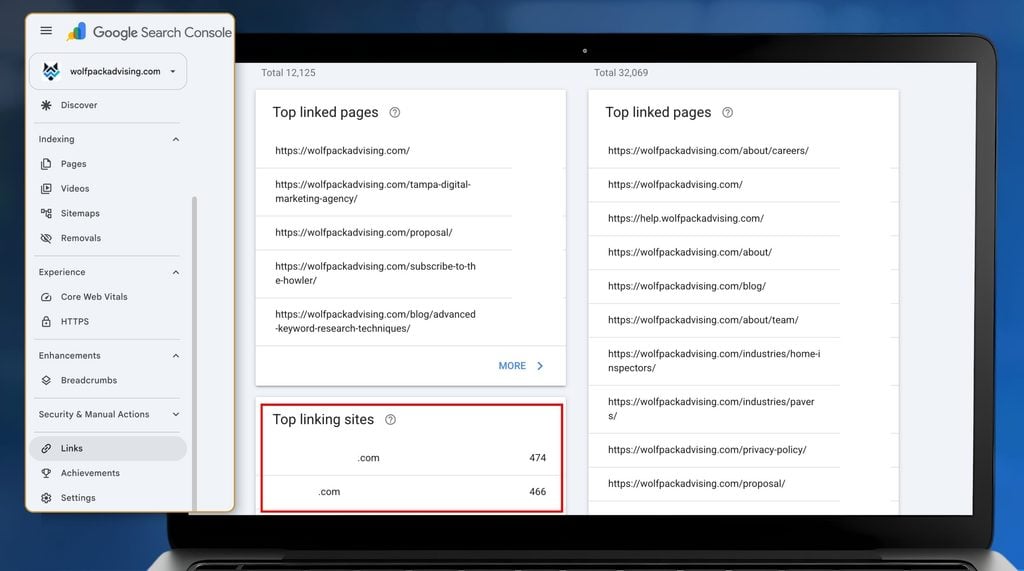Expand Security & Manual Actions section
The image size is (1024, 571).
[176, 414]
